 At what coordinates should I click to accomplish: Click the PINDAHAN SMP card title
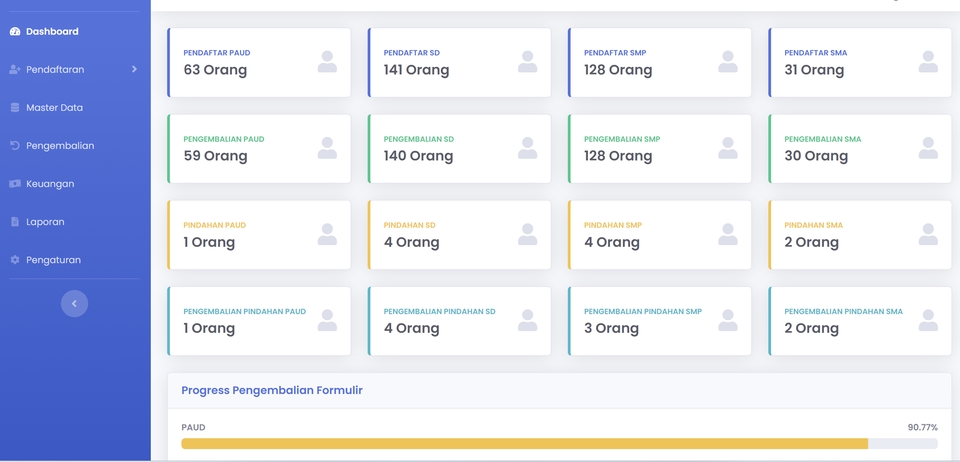pos(613,225)
